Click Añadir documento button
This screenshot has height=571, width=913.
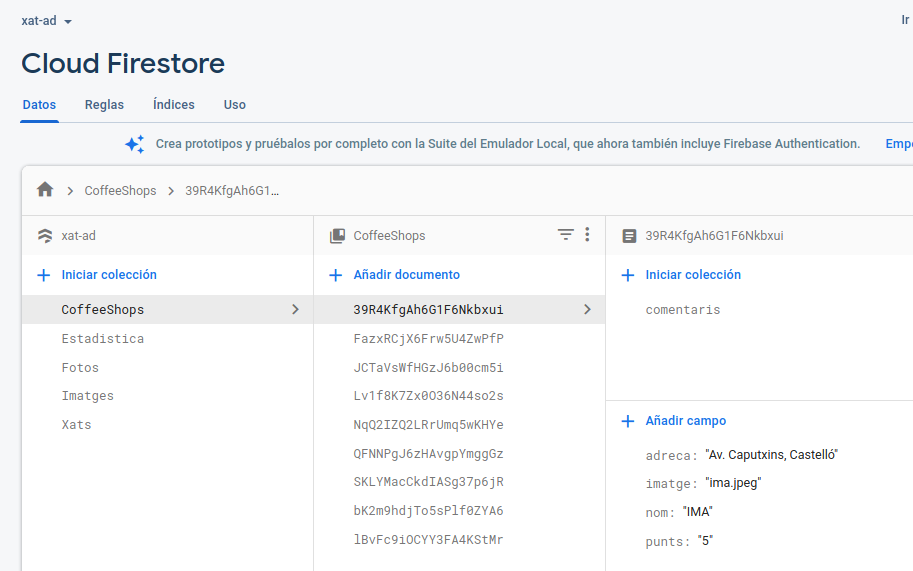tap(406, 275)
